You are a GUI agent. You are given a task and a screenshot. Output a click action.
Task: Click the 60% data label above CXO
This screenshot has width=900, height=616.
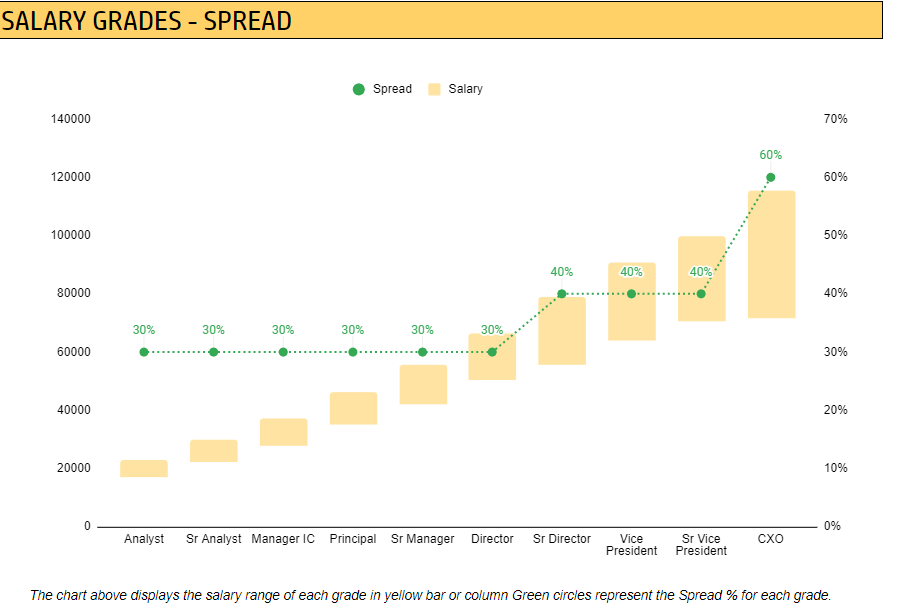[771, 155]
